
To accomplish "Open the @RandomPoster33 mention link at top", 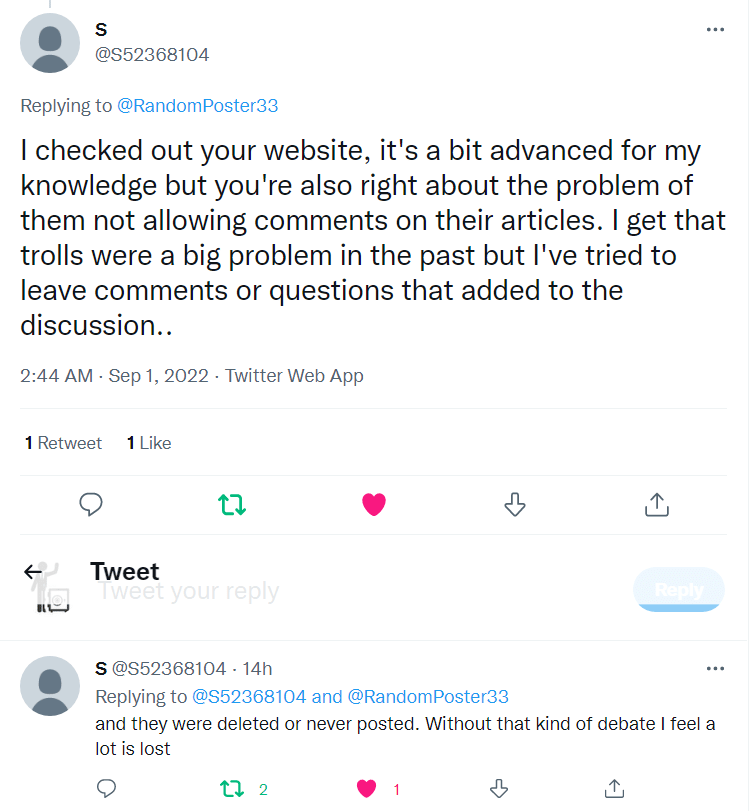I will click(x=197, y=105).
